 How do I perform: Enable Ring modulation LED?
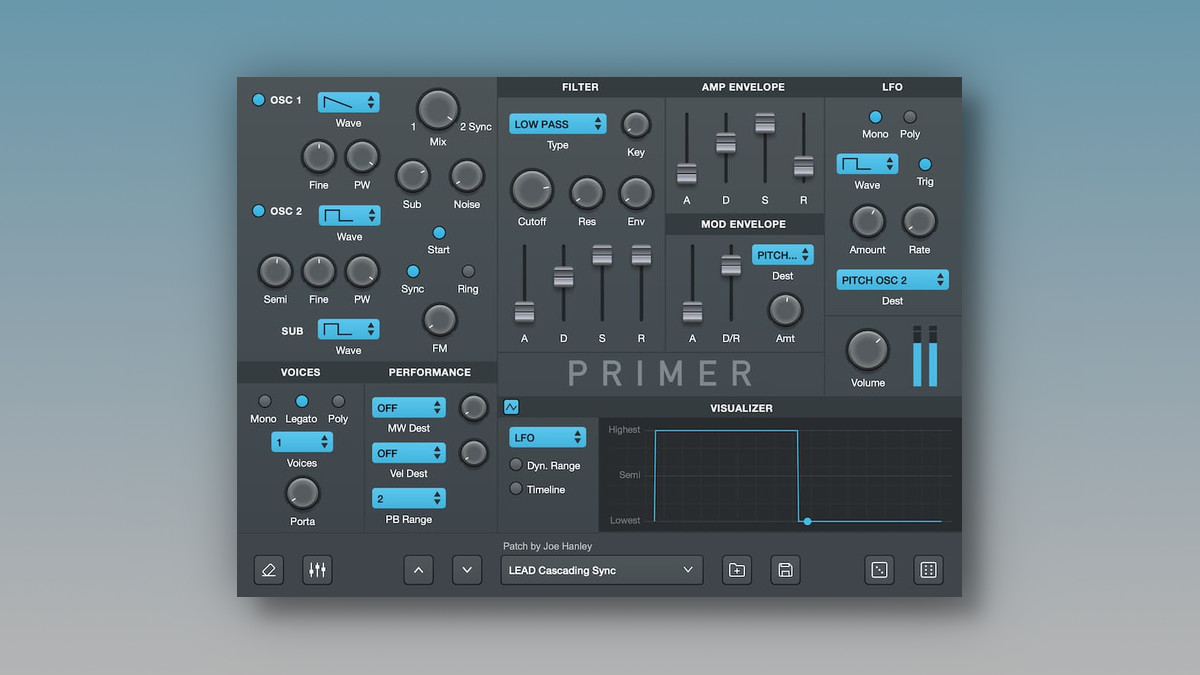[x=468, y=271]
